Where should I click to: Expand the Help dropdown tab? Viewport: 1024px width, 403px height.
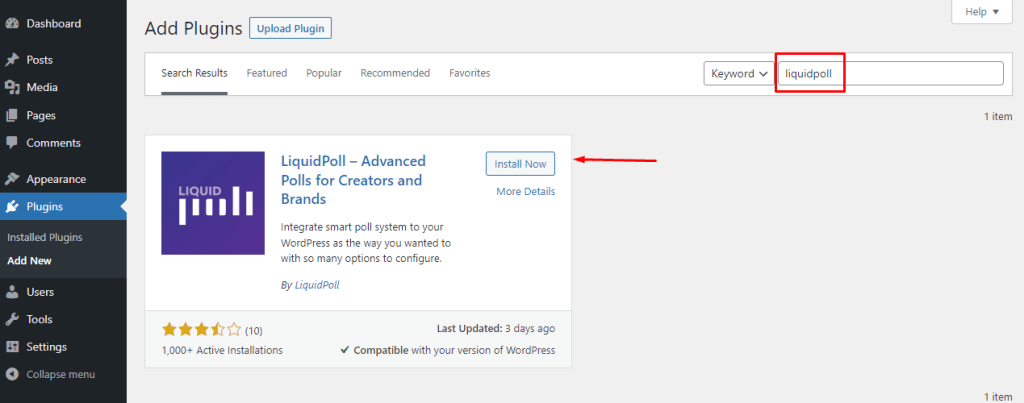click(x=981, y=12)
